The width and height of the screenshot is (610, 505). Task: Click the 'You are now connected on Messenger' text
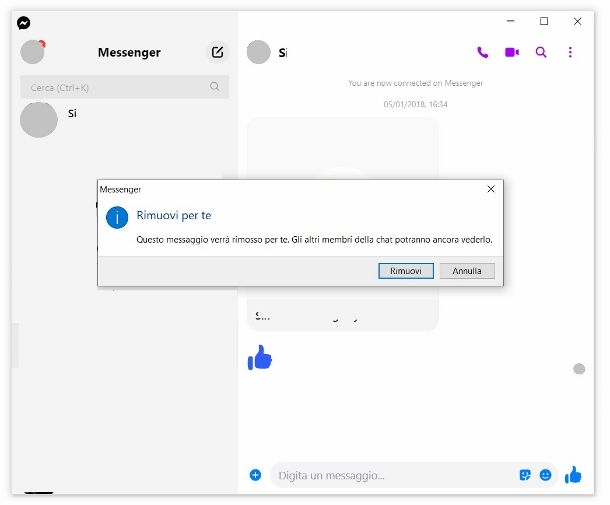(x=415, y=83)
